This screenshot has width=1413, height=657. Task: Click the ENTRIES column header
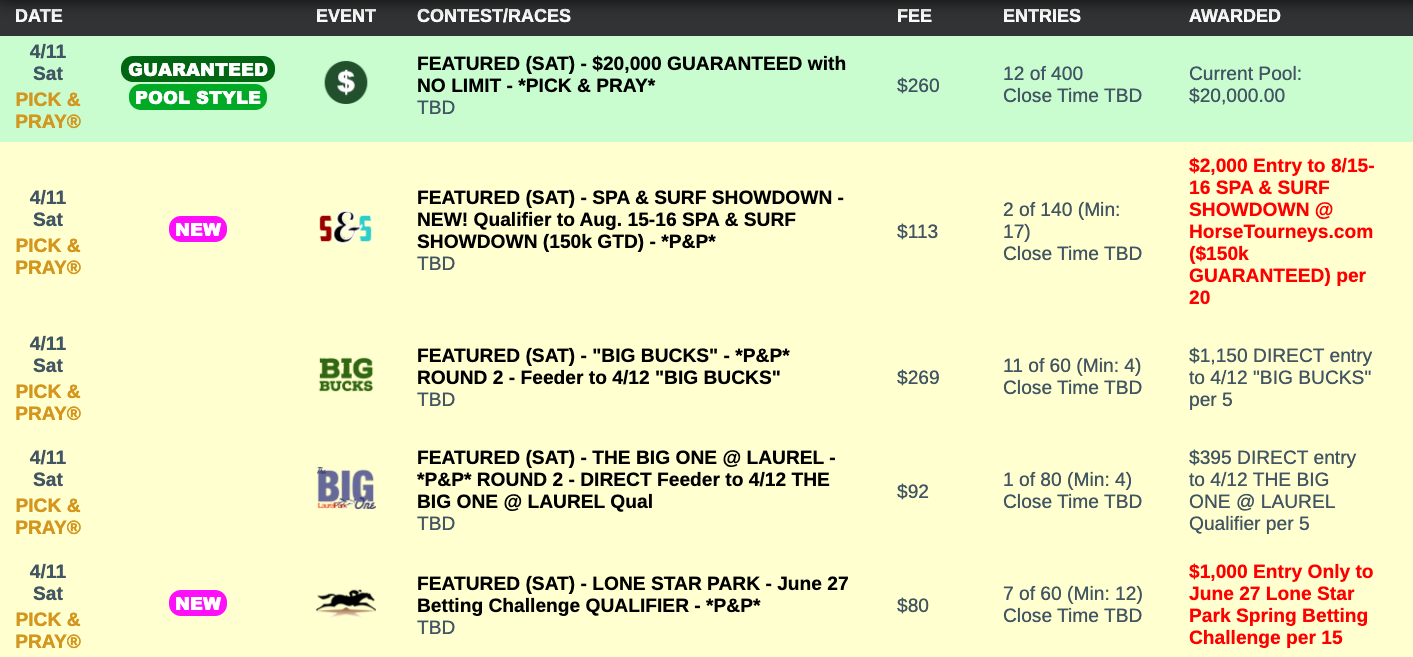click(1041, 16)
